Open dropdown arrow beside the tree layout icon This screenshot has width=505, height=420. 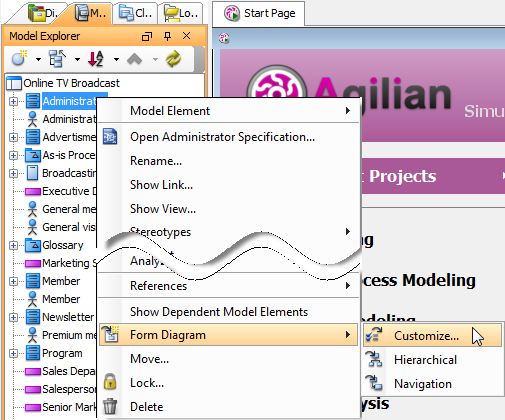[x=77, y=60]
